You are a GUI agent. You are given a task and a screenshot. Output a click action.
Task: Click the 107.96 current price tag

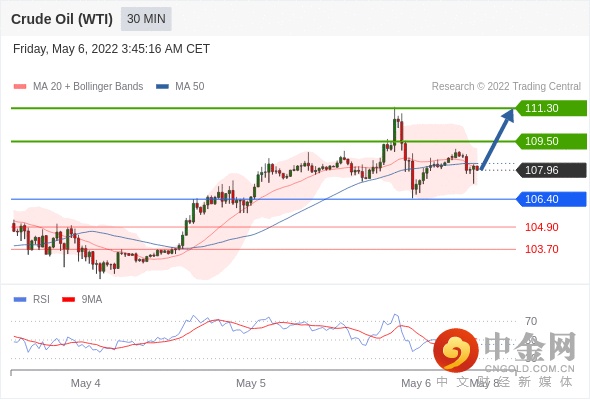(551, 170)
